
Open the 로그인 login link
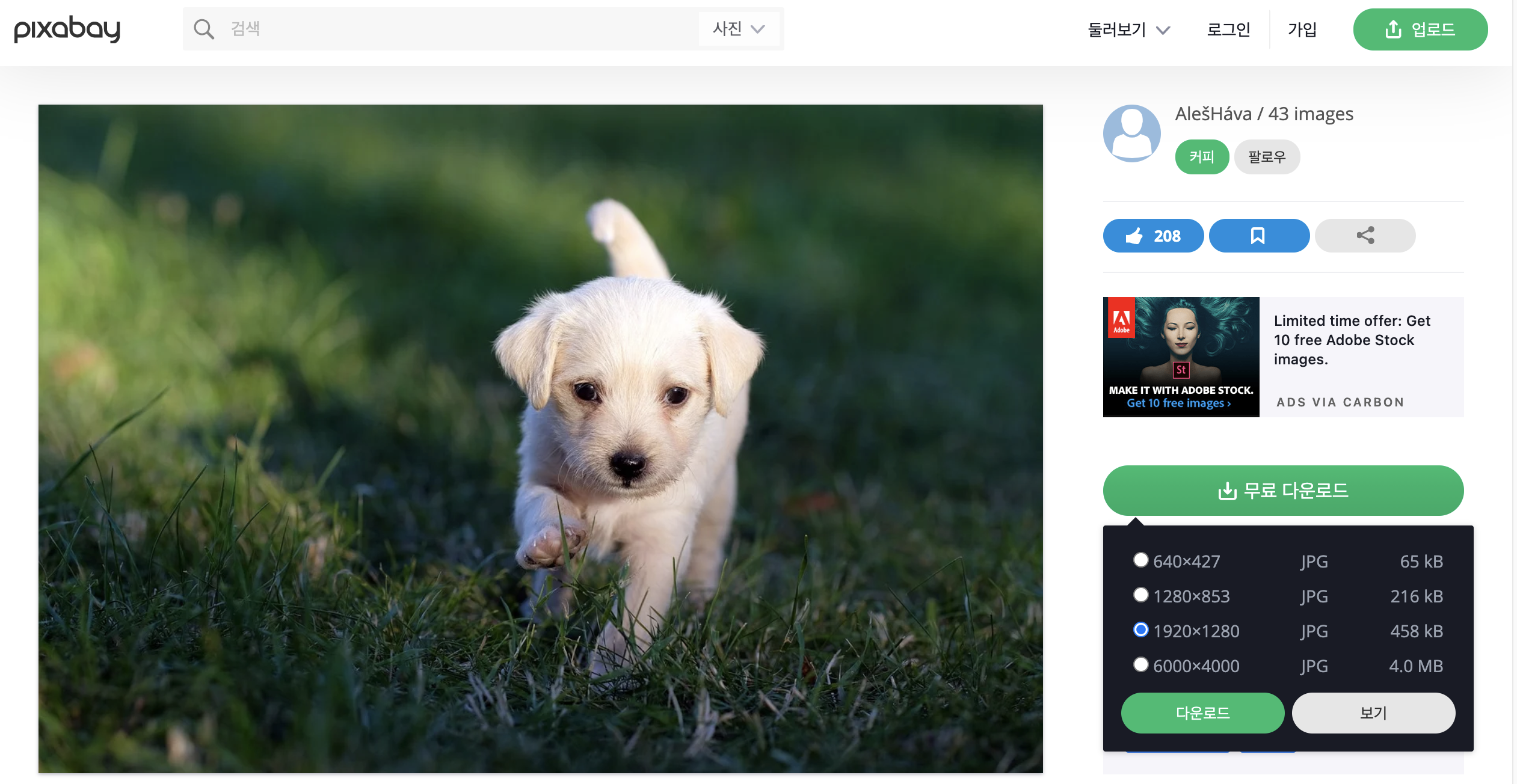pyautogui.click(x=1228, y=29)
